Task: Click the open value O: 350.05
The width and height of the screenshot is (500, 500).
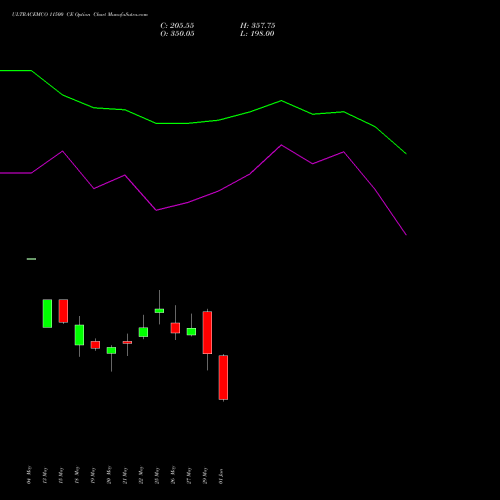Action: point(177,34)
